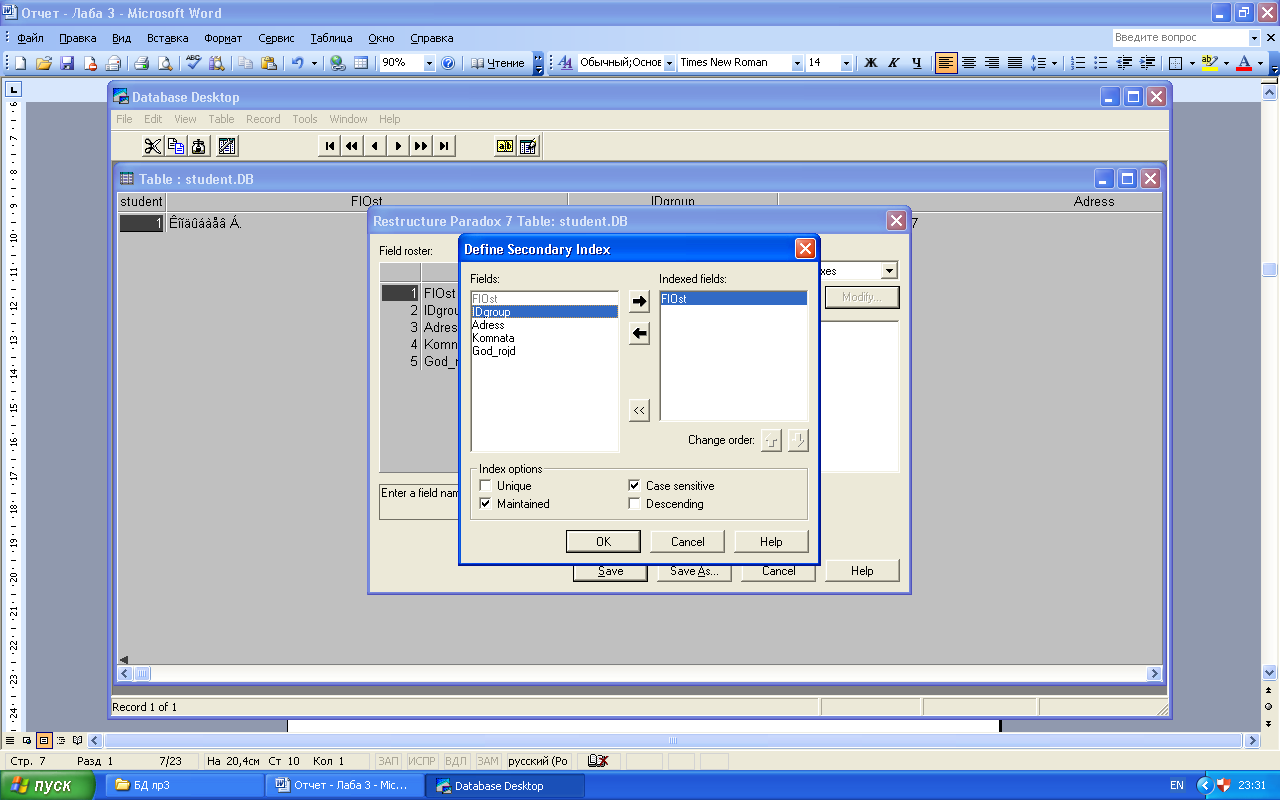Click the Word Save floppy disk icon
Screen dimensions: 1280x800
tap(67, 63)
